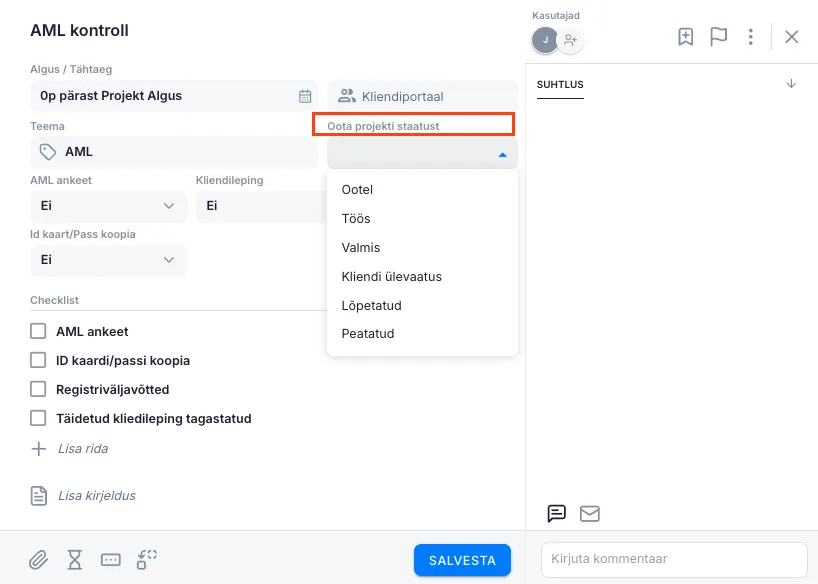Collapse the Oota projekti staatust dropdown

coord(502,154)
